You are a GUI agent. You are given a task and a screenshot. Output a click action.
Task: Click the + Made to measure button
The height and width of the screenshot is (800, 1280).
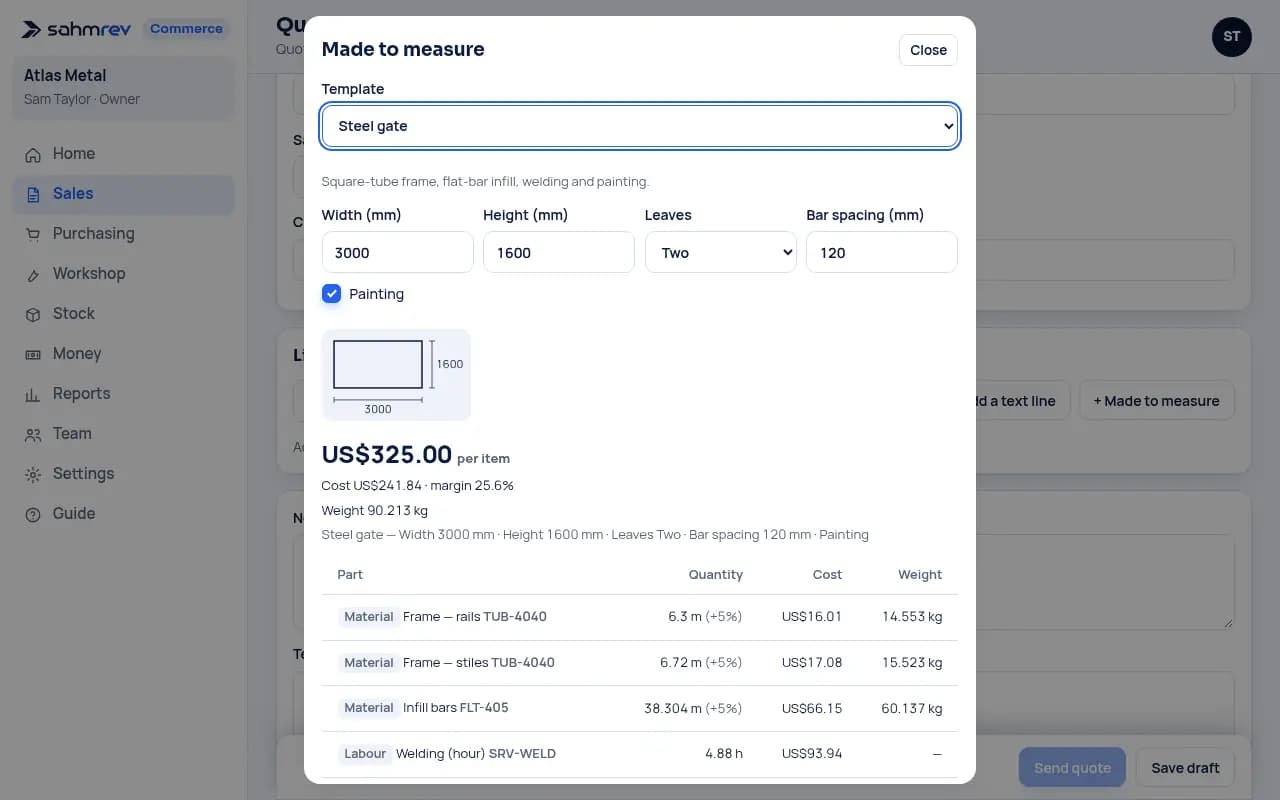click(1156, 401)
